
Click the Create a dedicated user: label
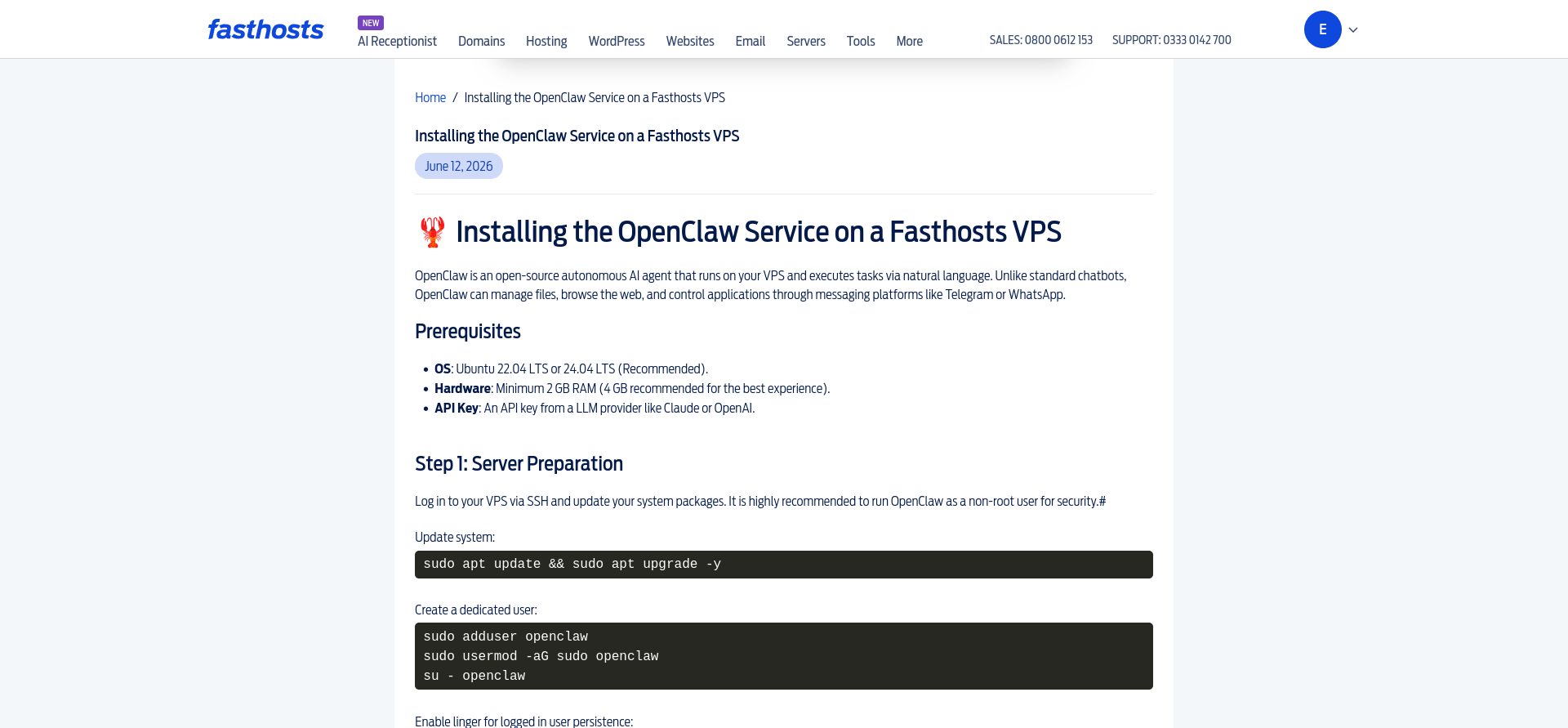click(476, 610)
